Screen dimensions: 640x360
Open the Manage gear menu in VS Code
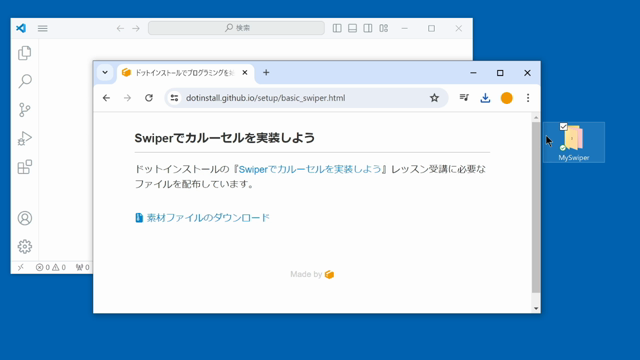(24, 247)
